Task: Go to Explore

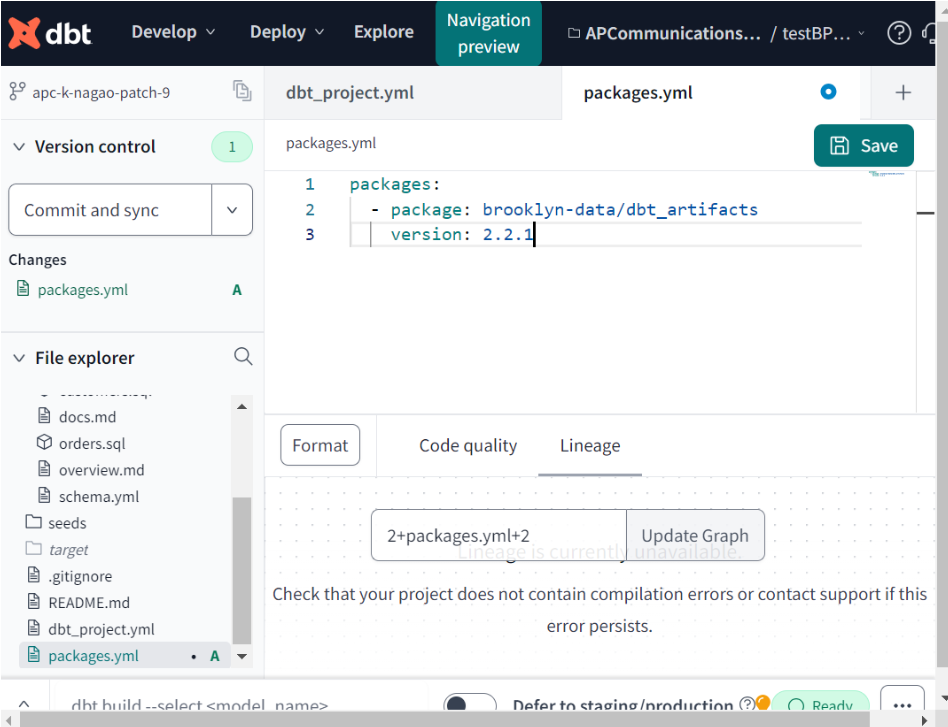Action: 383,32
